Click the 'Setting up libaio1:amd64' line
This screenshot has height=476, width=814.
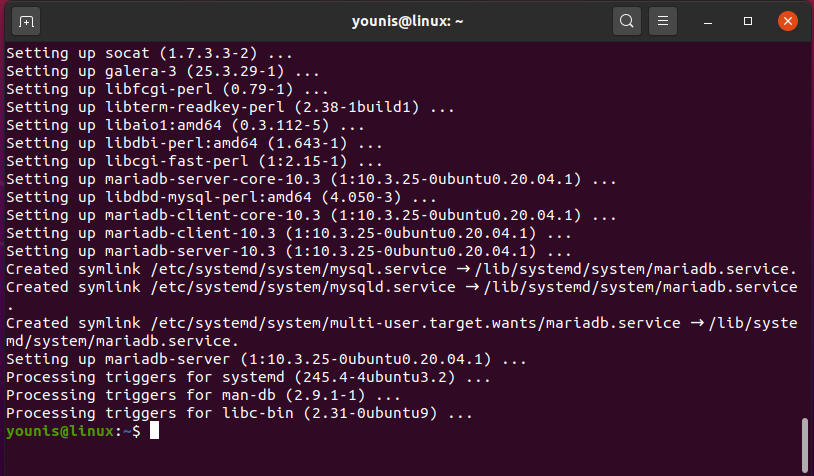tap(186, 125)
